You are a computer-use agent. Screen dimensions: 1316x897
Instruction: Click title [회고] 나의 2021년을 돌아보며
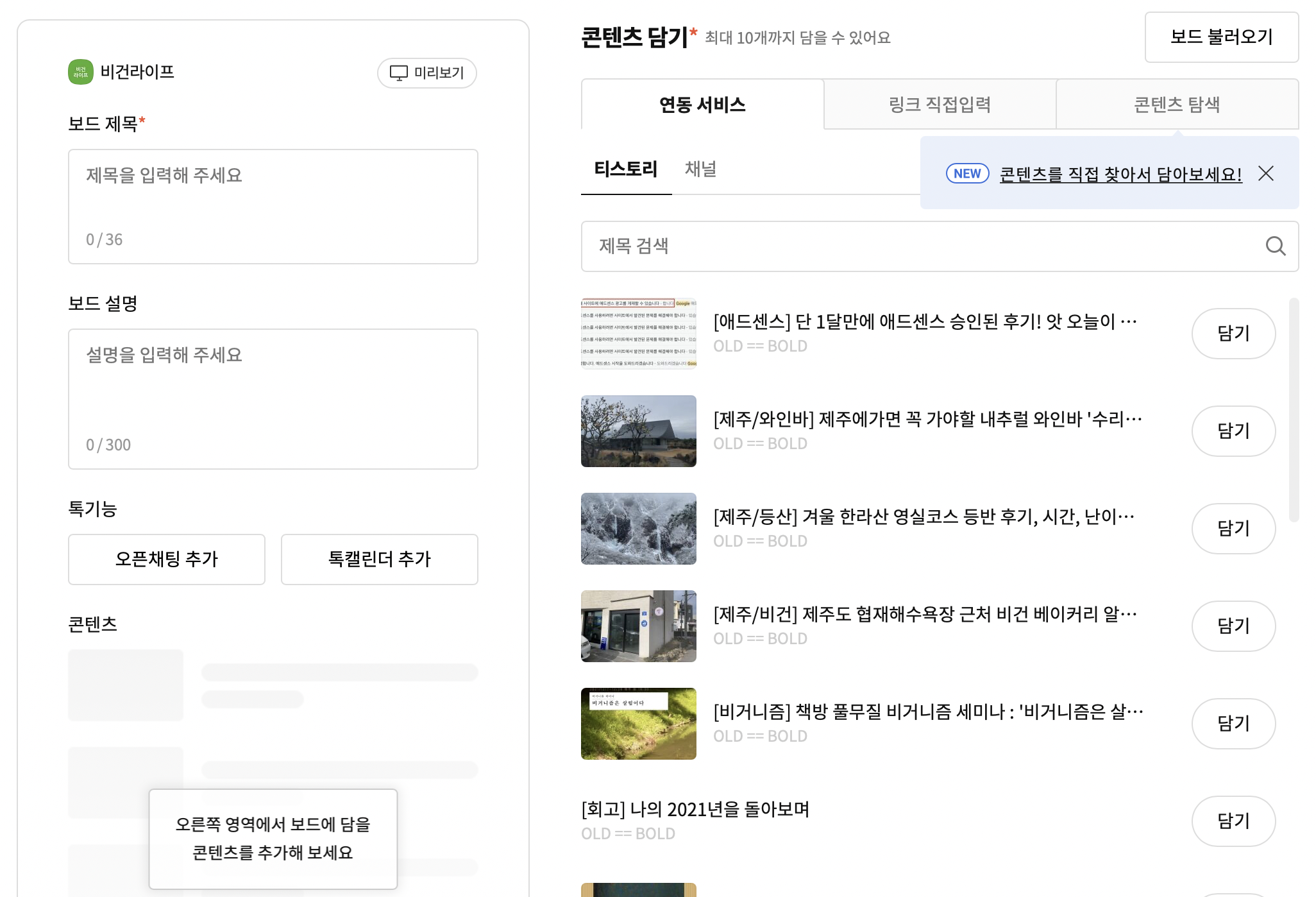coord(695,809)
